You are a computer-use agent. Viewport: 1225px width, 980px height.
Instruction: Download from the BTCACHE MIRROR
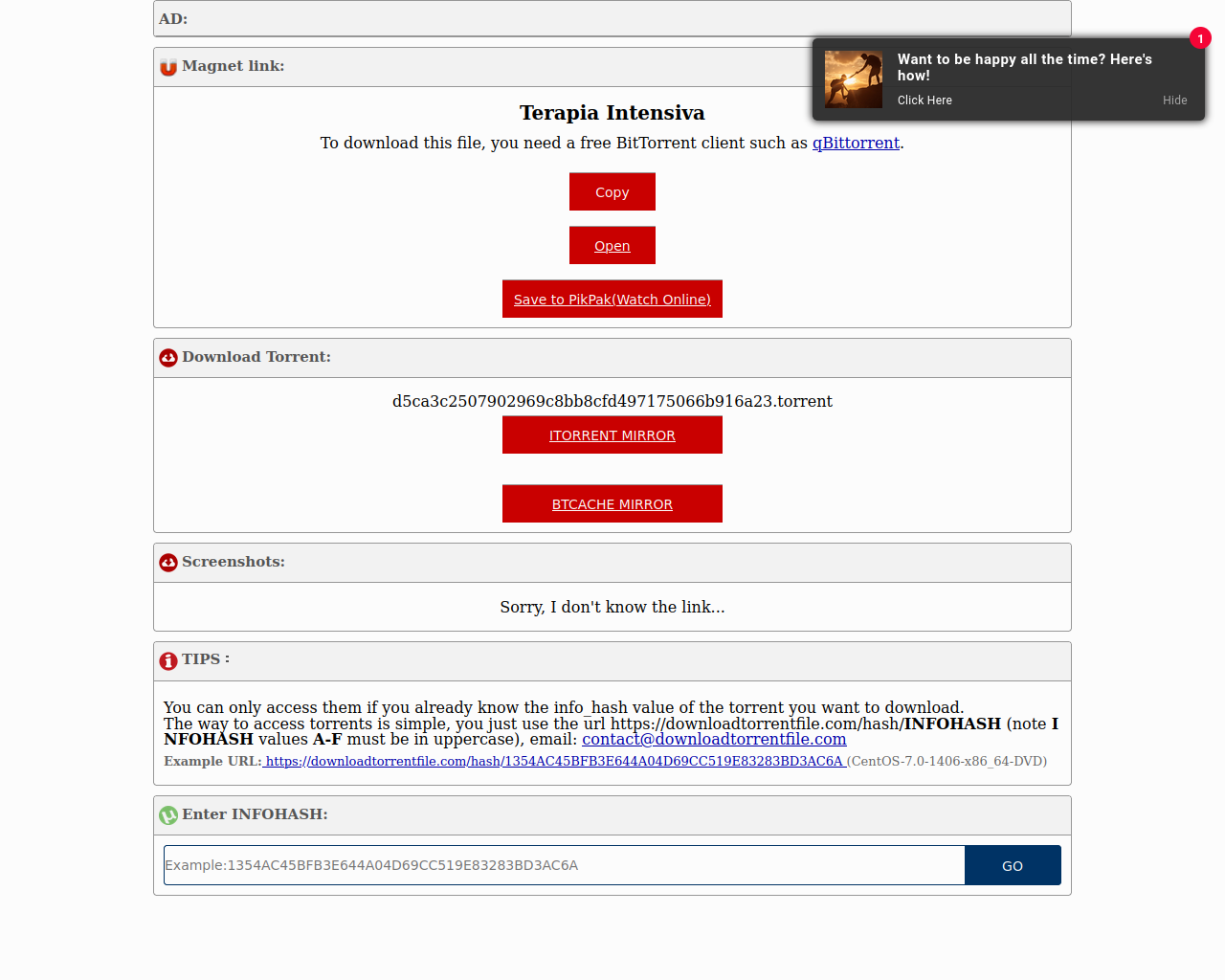click(612, 503)
